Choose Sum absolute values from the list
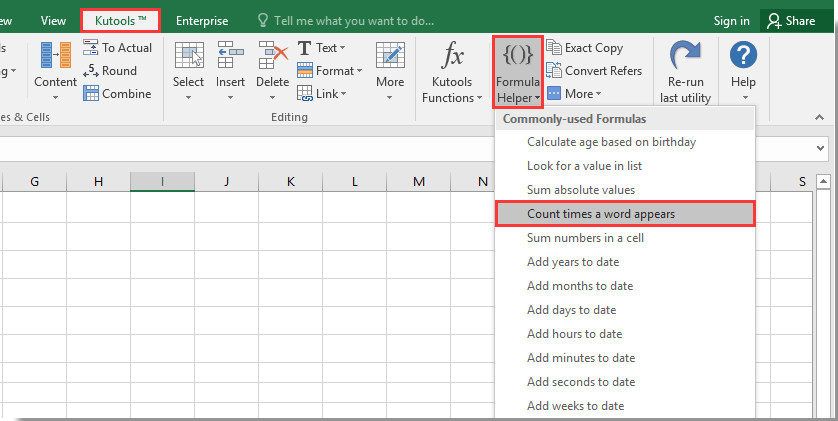Viewport: 838px width, 421px height. tap(580, 190)
